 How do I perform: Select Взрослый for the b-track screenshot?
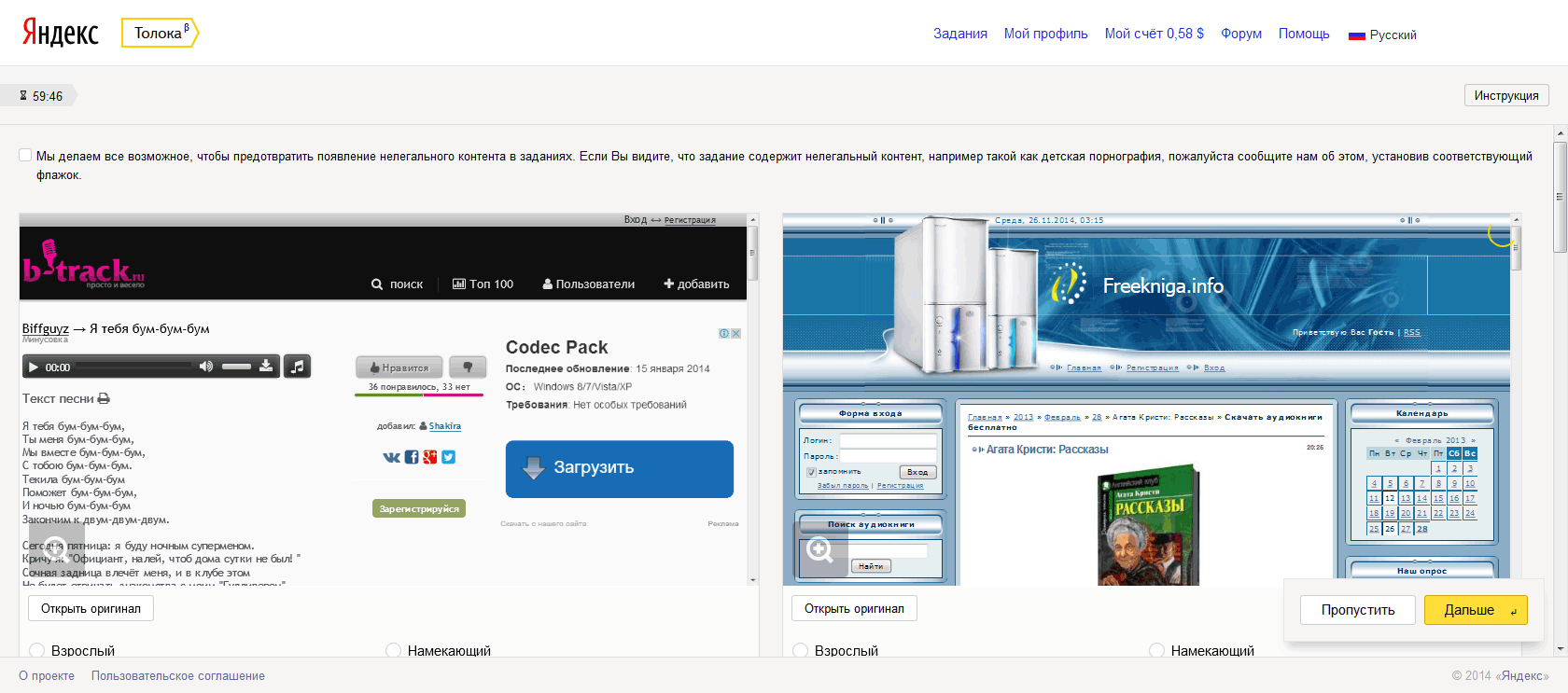37,650
